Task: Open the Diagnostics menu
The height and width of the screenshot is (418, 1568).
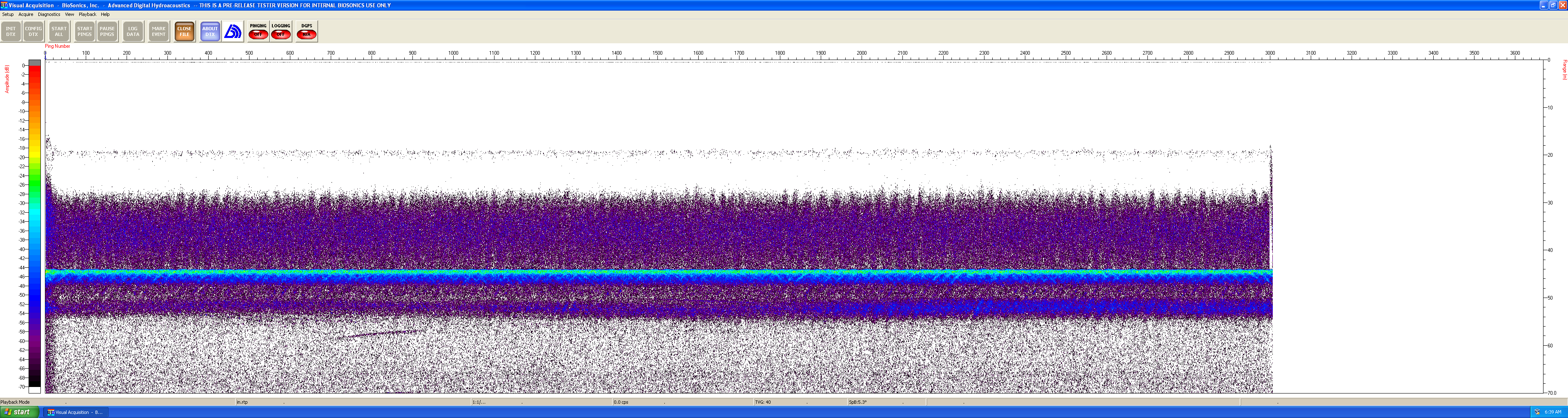Action: coord(49,15)
